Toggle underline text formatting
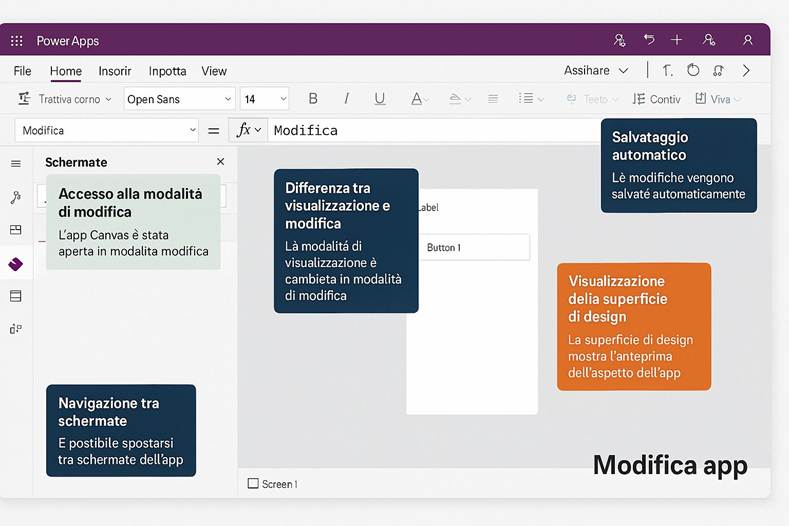The height and width of the screenshot is (526, 789). 379,99
